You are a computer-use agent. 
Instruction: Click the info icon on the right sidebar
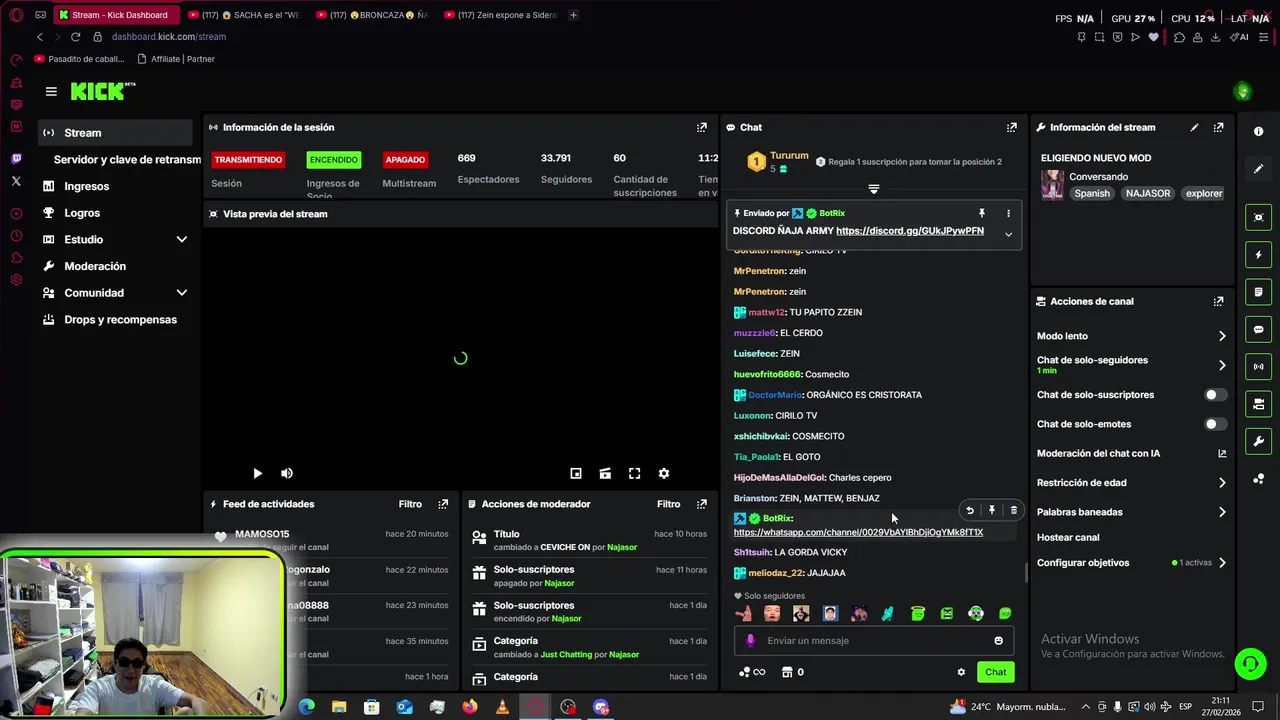point(1259,132)
